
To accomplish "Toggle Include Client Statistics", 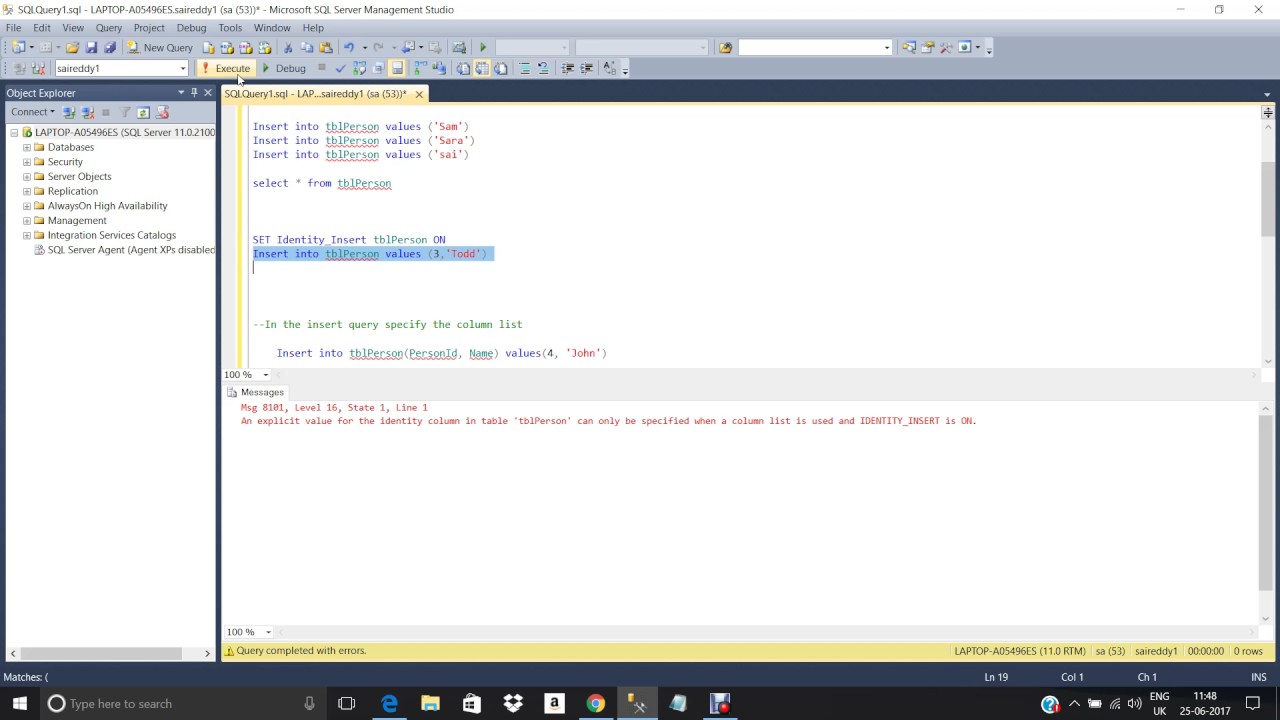I will [440, 68].
